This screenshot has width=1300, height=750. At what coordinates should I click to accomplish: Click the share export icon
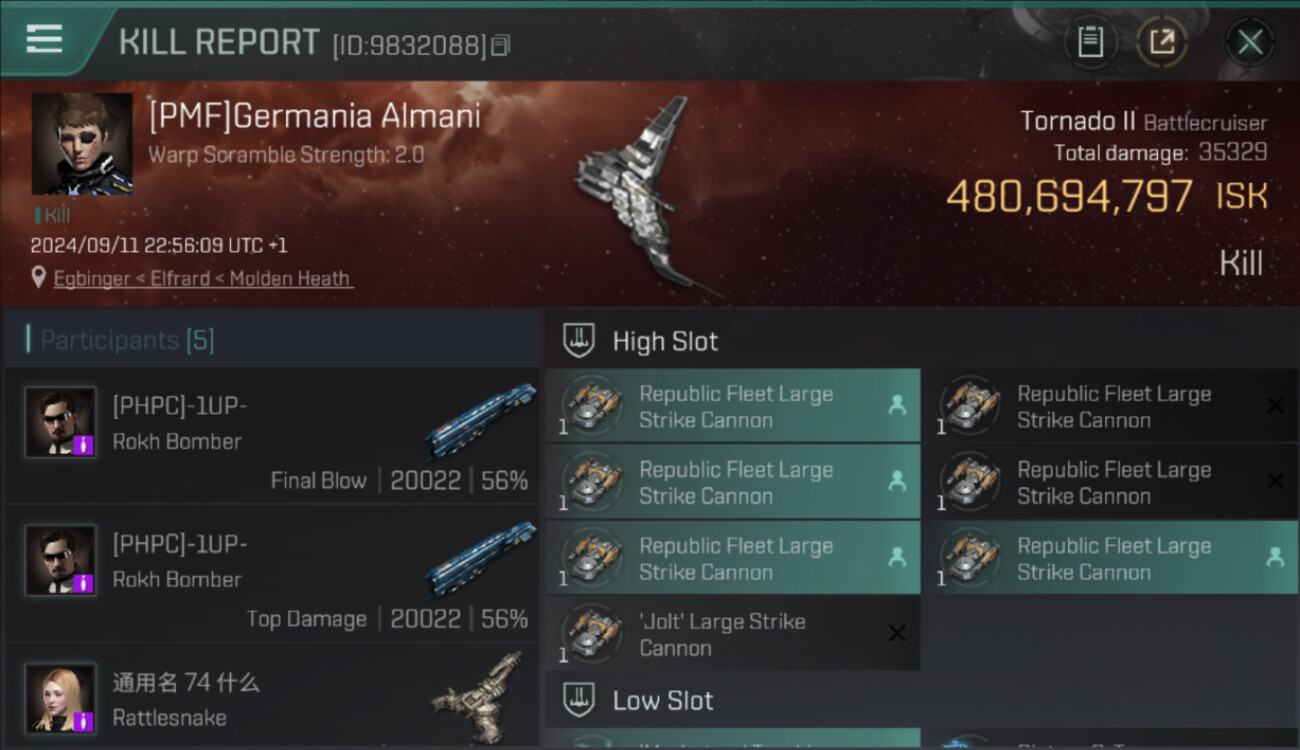point(1161,42)
